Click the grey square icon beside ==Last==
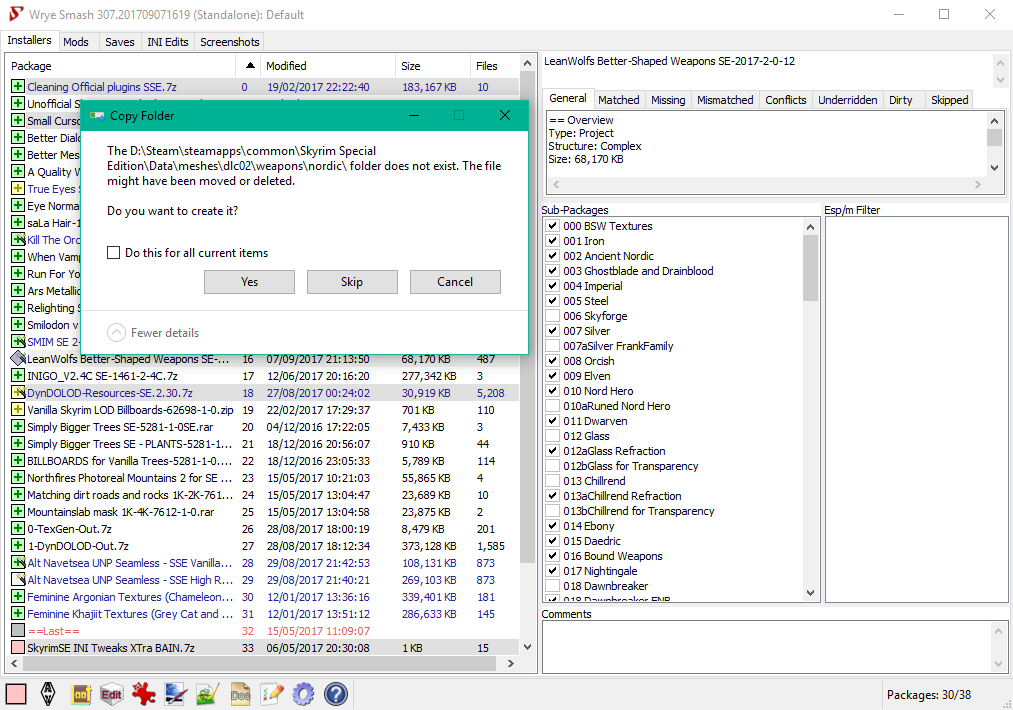Image resolution: width=1013 pixels, height=710 pixels. point(17,631)
